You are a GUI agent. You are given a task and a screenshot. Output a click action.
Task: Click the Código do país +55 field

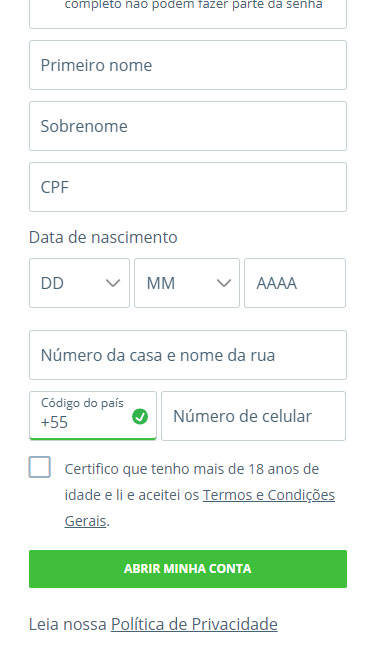93,416
